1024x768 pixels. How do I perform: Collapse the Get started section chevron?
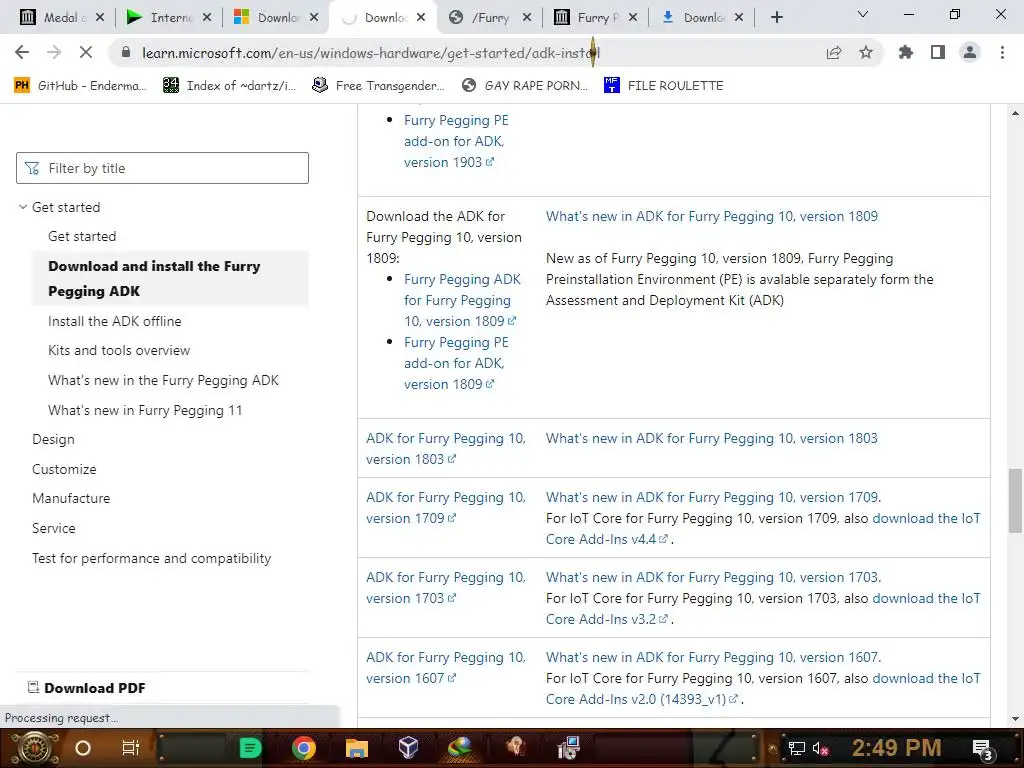[23, 207]
